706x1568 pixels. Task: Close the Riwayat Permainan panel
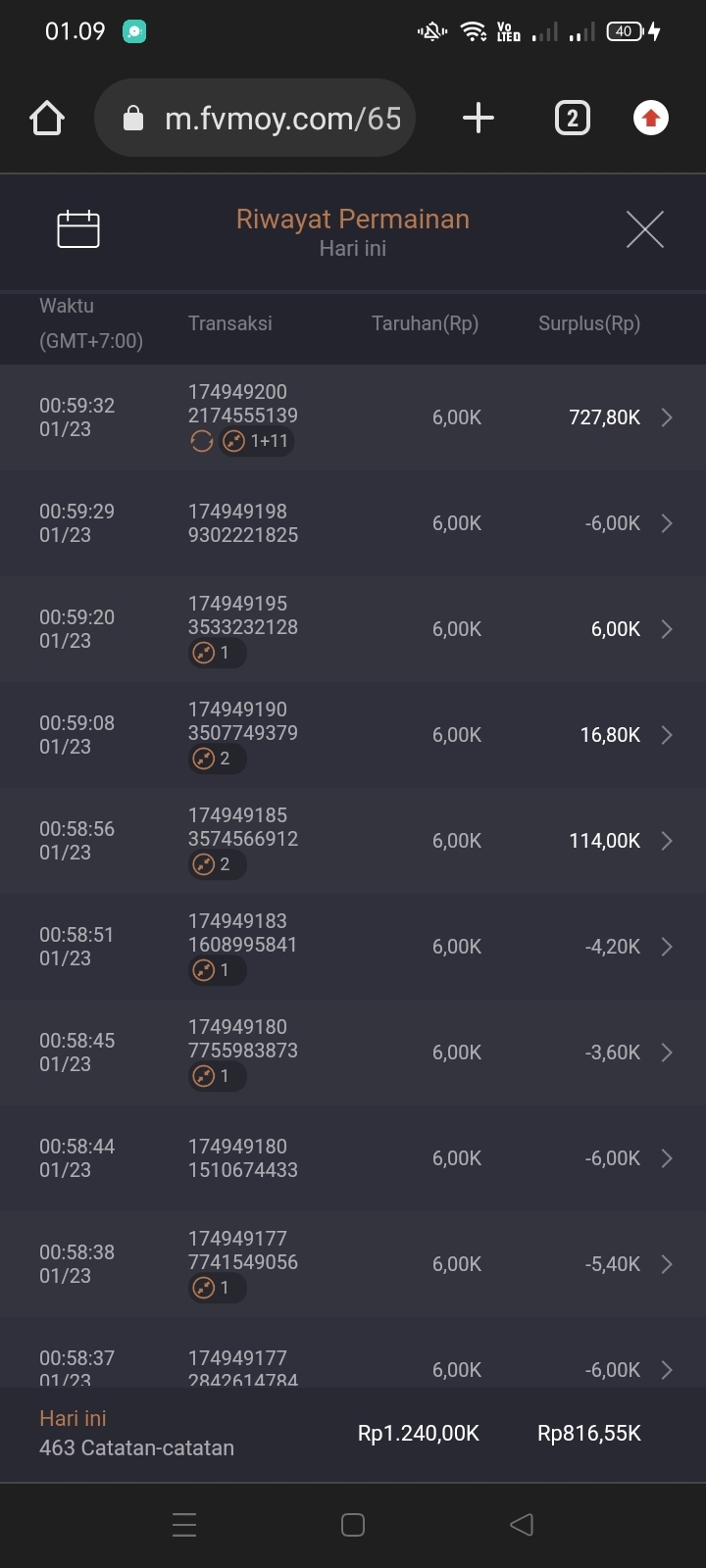point(644,229)
